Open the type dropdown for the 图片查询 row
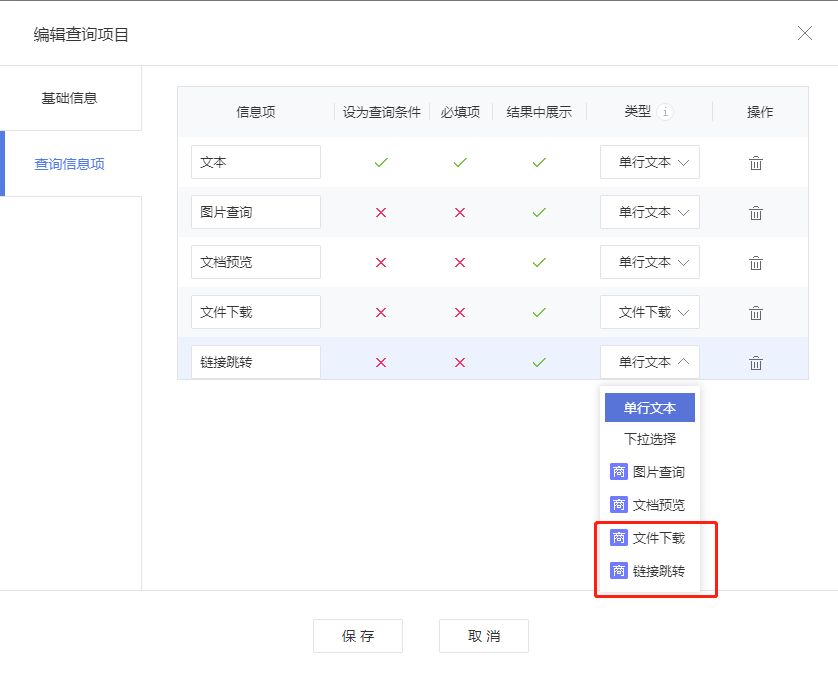Viewport: 838px width, 678px height. [x=650, y=212]
